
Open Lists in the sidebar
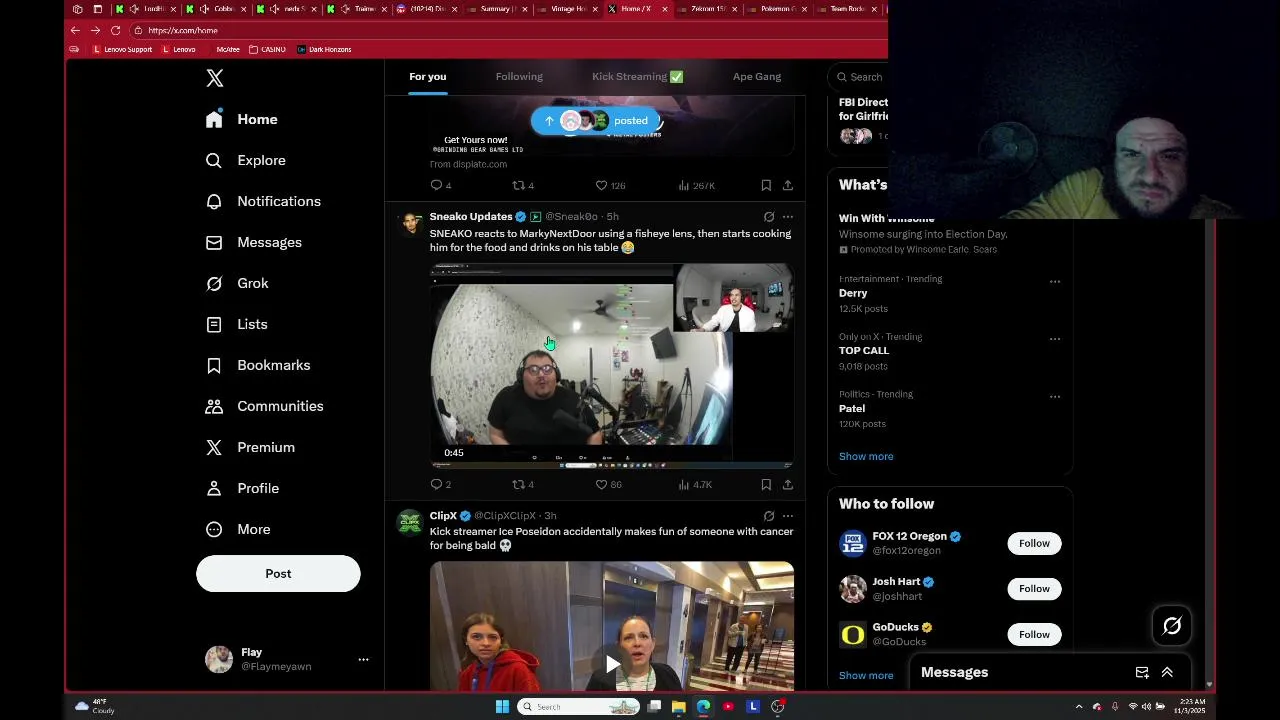236,324
